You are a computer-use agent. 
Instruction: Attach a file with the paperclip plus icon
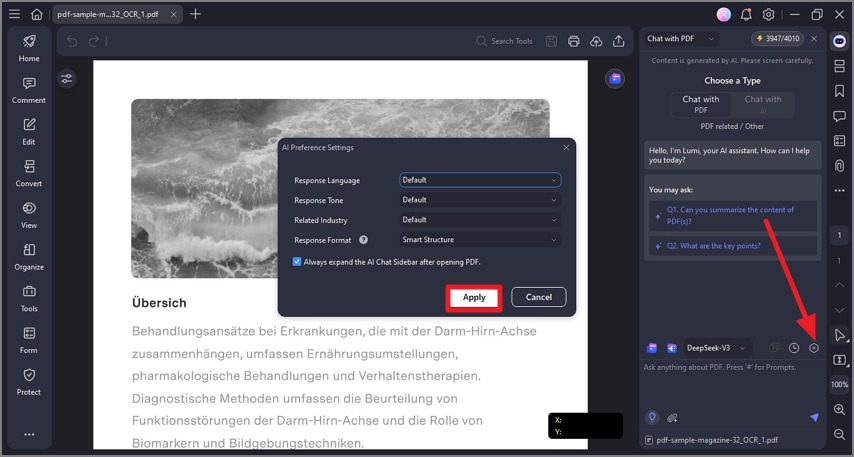coord(673,418)
